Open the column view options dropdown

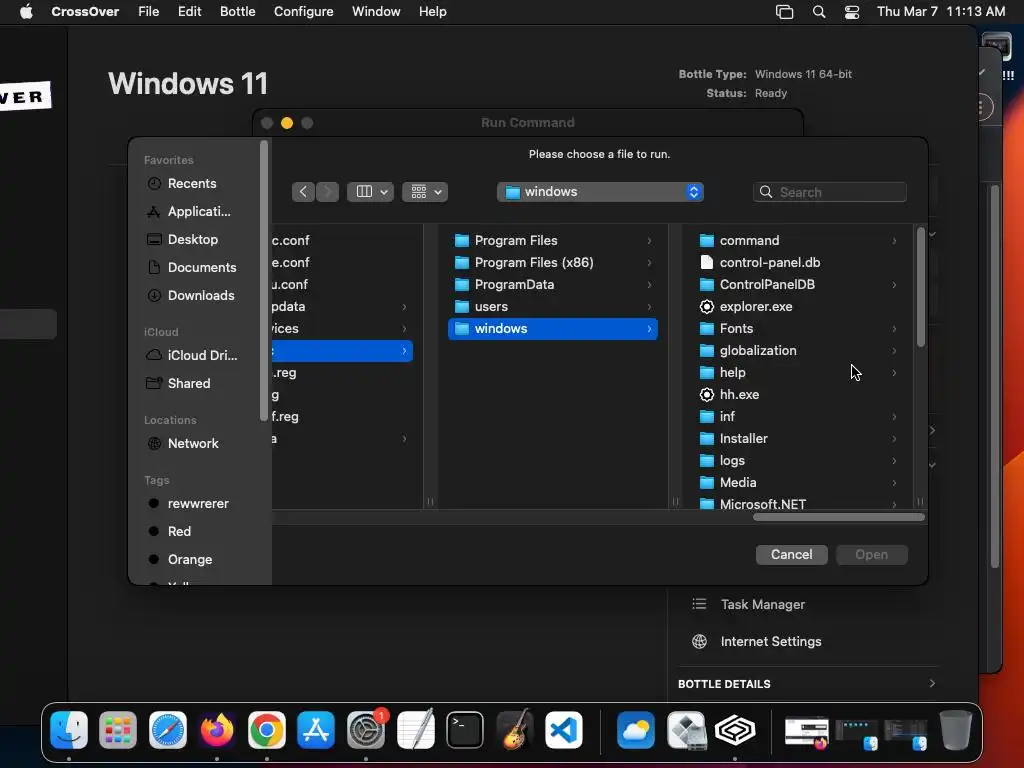[370, 192]
